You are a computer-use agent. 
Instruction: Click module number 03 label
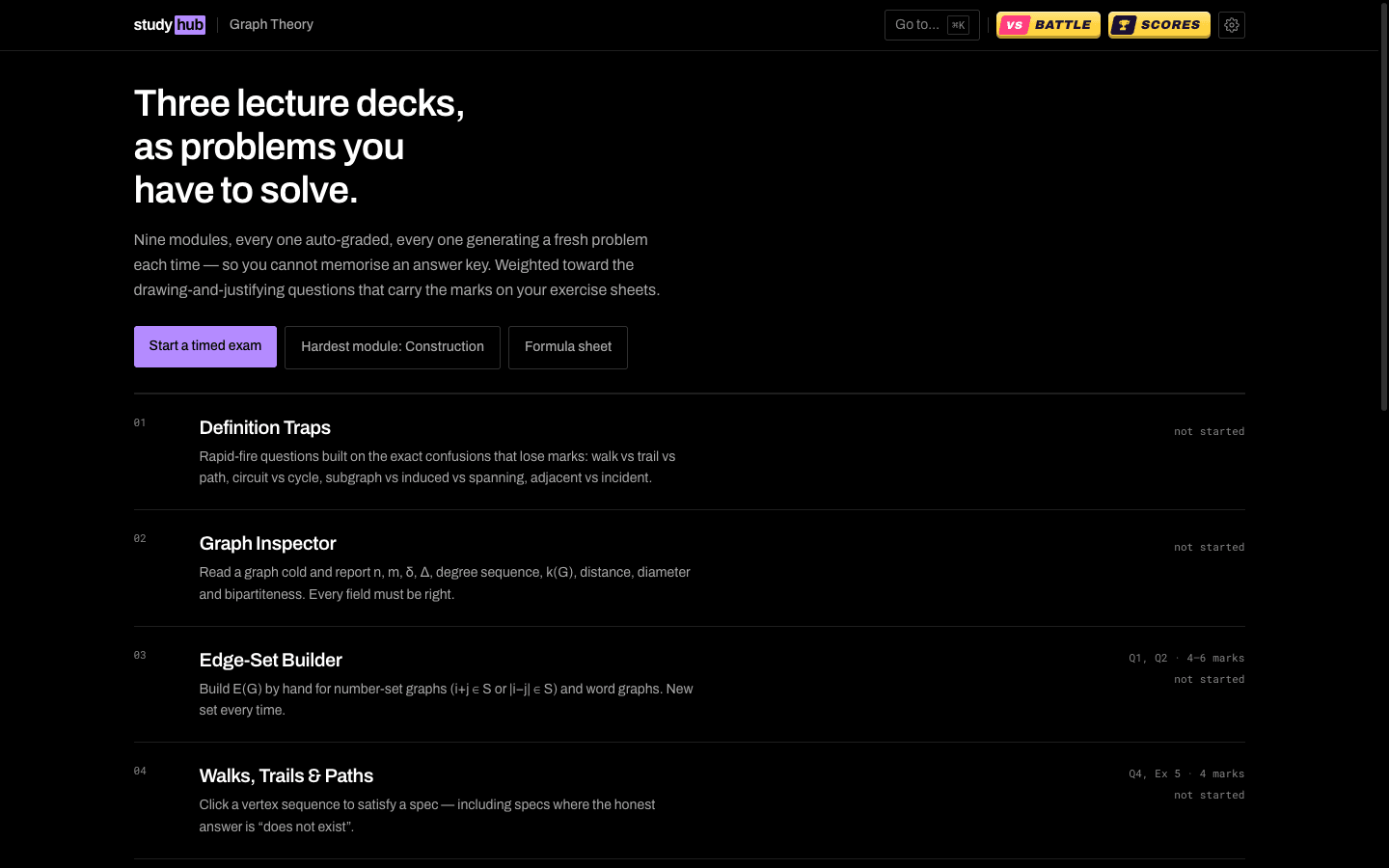tap(140, 656)
